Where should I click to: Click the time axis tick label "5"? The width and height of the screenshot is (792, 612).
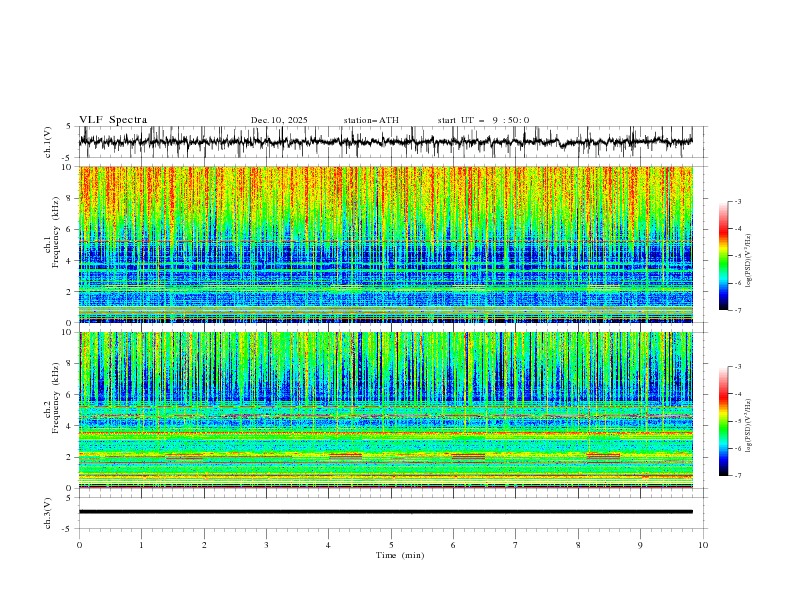pos(391,545)
